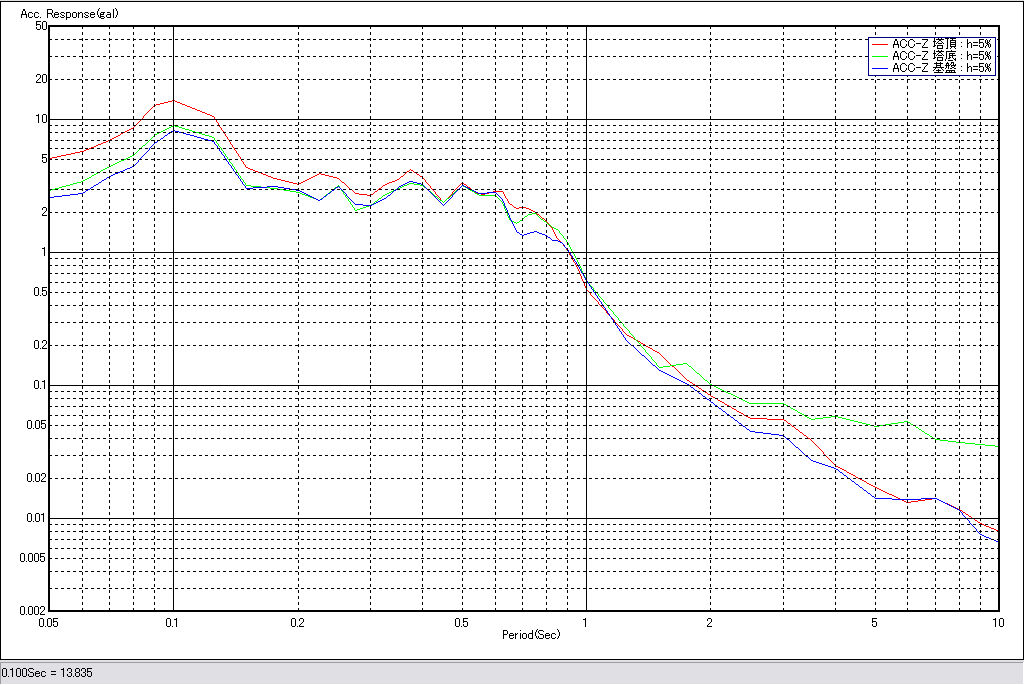Click the 0.5 tick label on the period axis

(x=461, y=622)
